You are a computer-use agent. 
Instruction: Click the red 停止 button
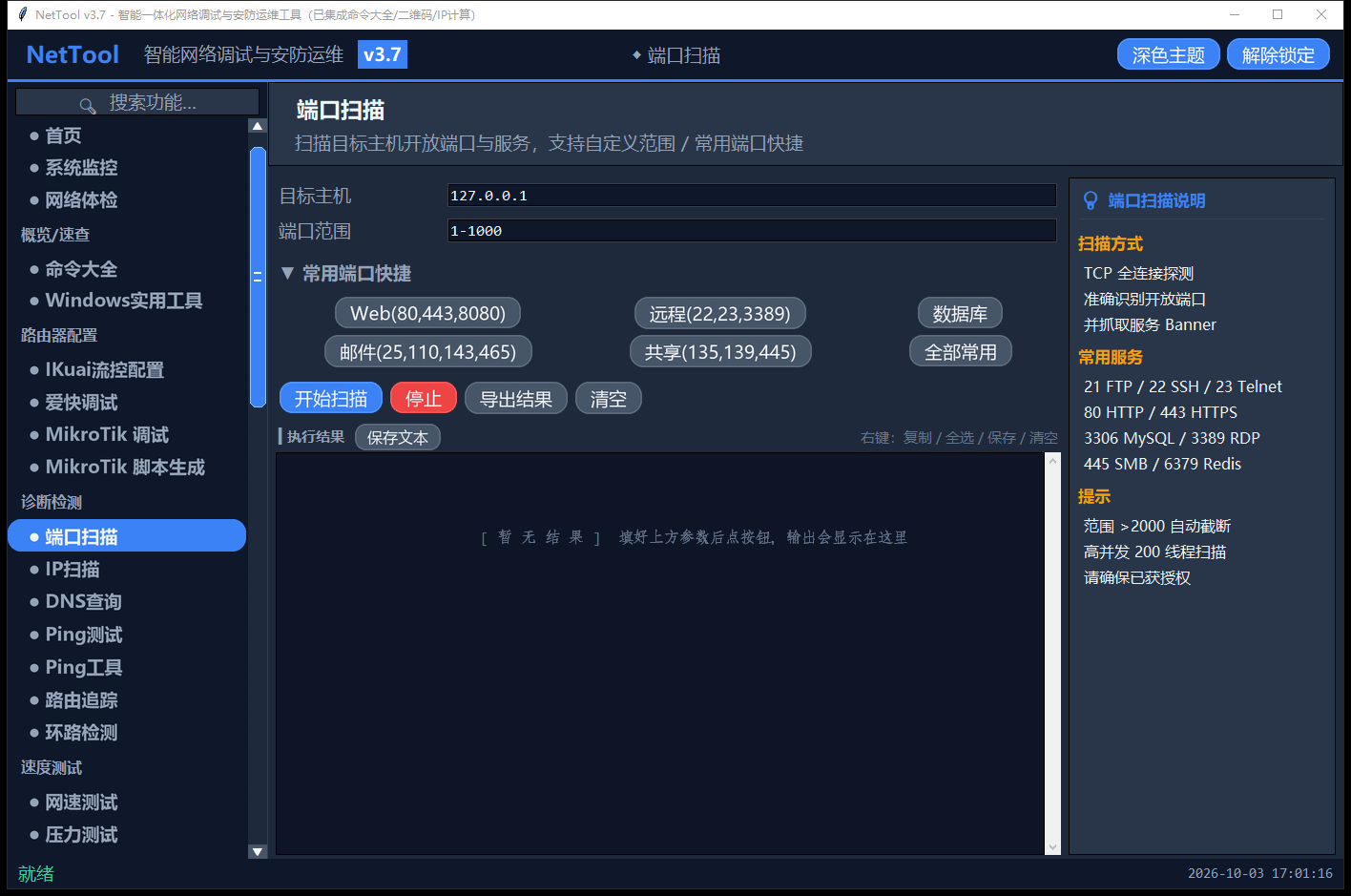click(x=424, y=399)
